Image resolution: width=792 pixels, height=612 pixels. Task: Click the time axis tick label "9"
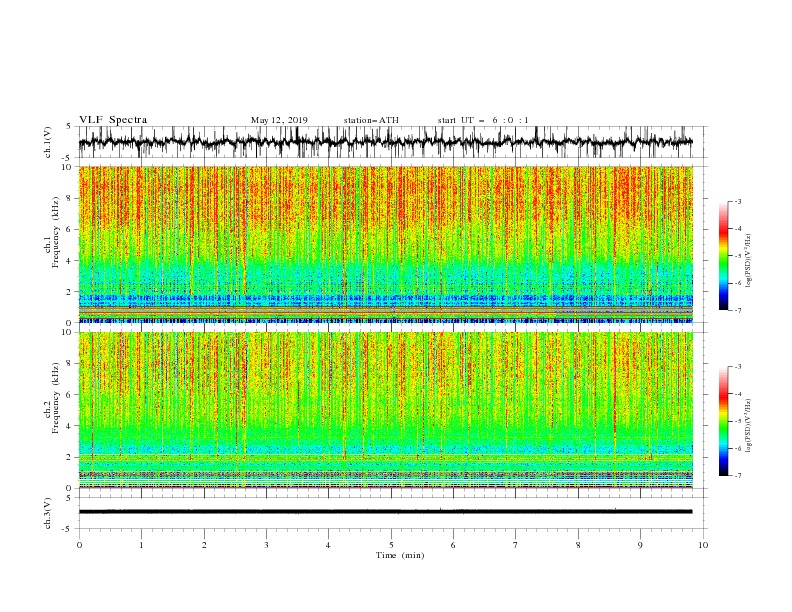(x=640, y=545)
